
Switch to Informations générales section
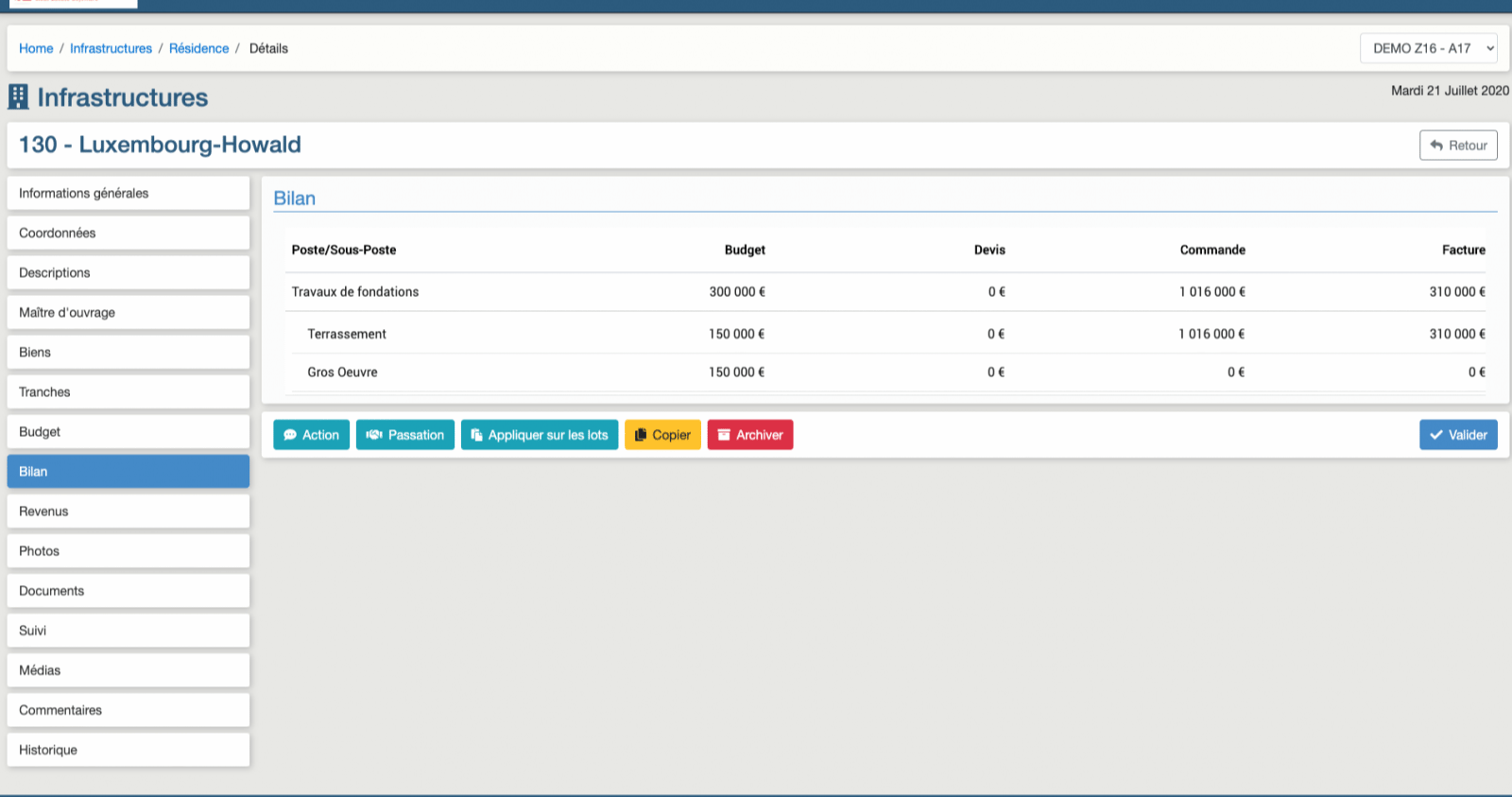pos(129,193)
